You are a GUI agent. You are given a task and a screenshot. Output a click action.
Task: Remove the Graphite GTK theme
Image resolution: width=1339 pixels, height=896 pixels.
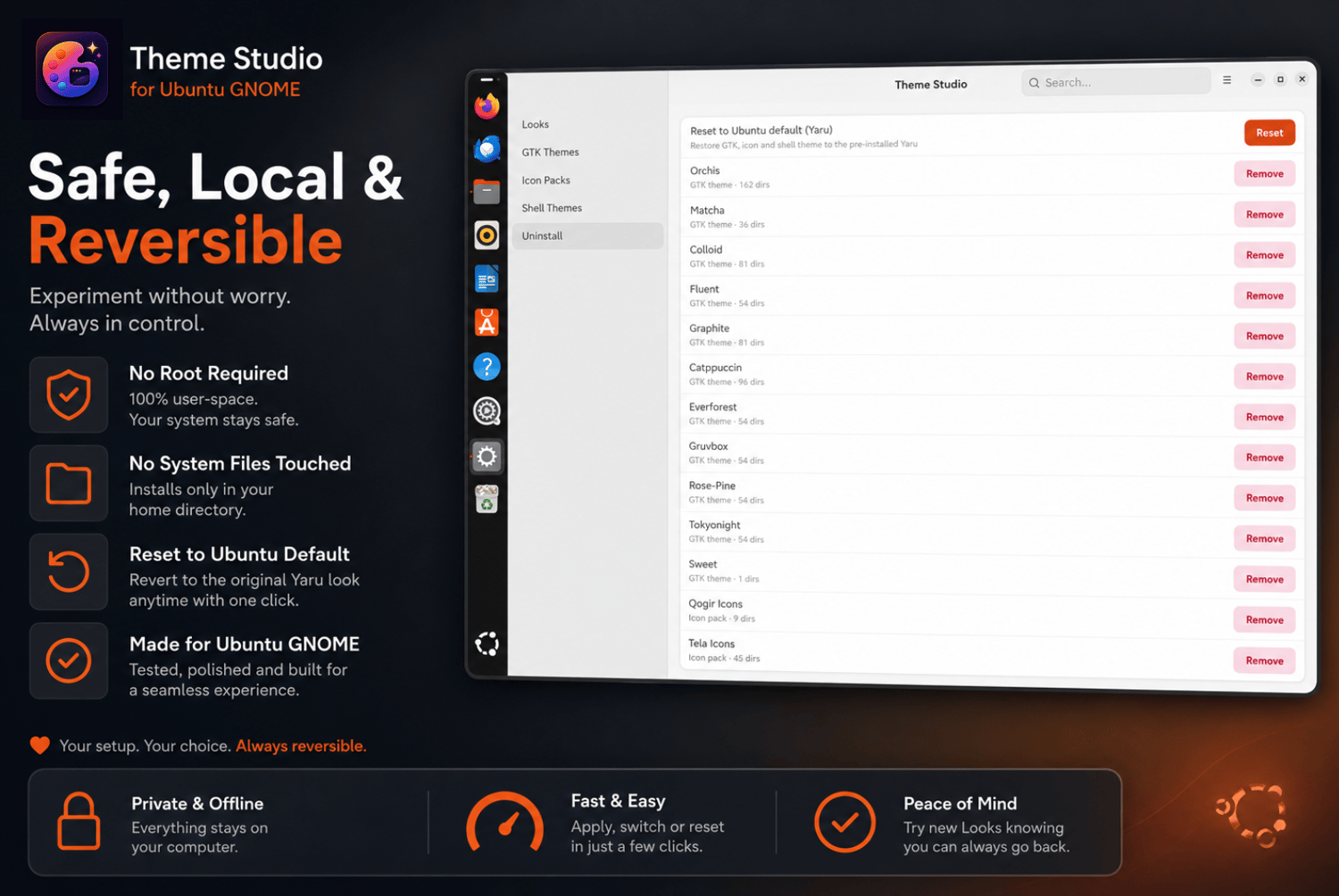[1265, 336]
